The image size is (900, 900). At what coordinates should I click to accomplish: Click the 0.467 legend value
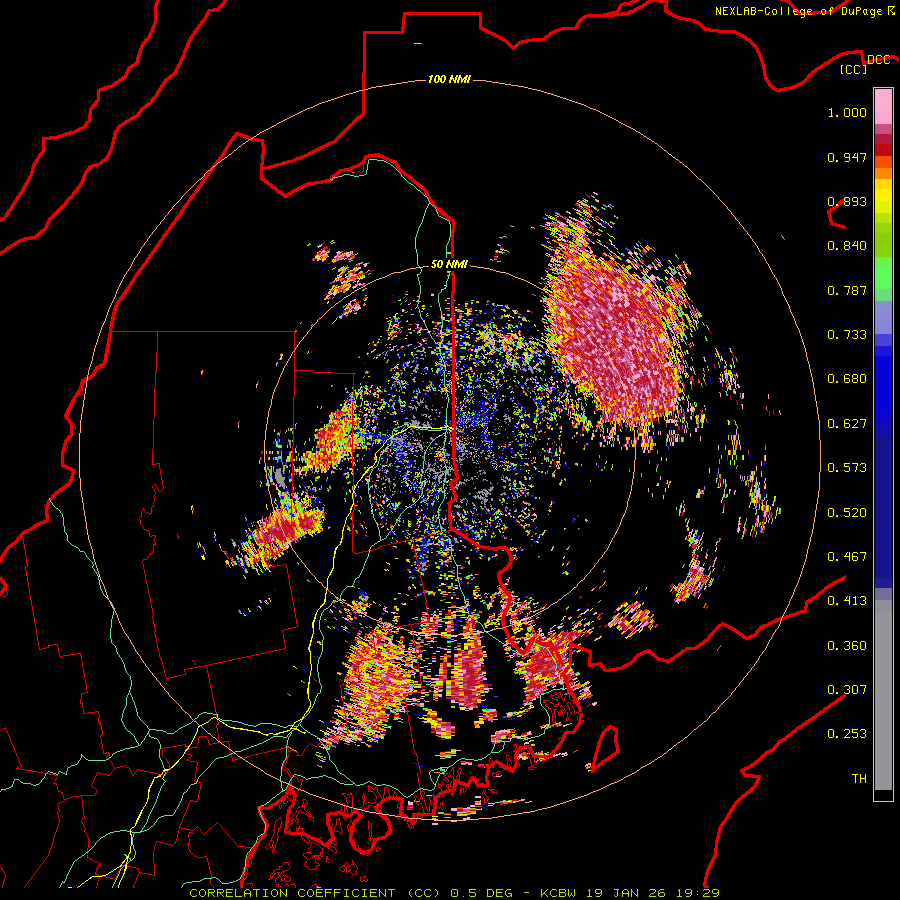(847, 557)
